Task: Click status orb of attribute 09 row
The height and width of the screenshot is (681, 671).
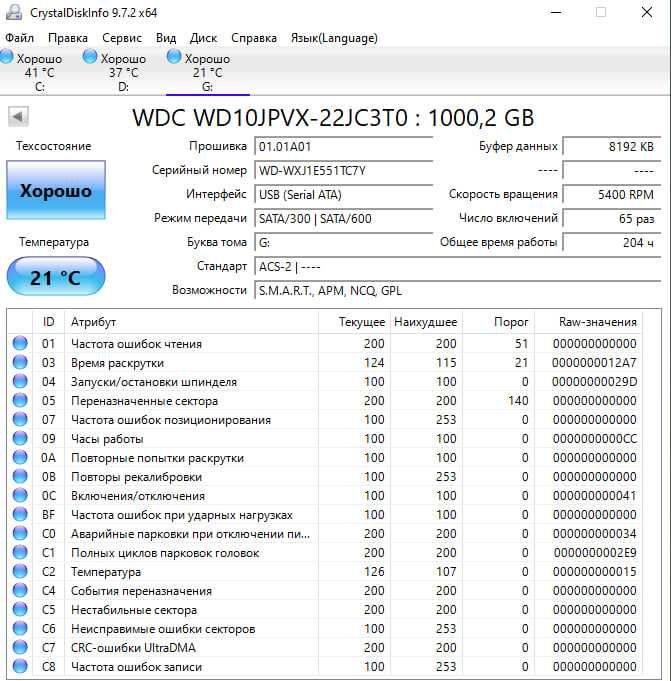Action: click(x=20, y=438)
